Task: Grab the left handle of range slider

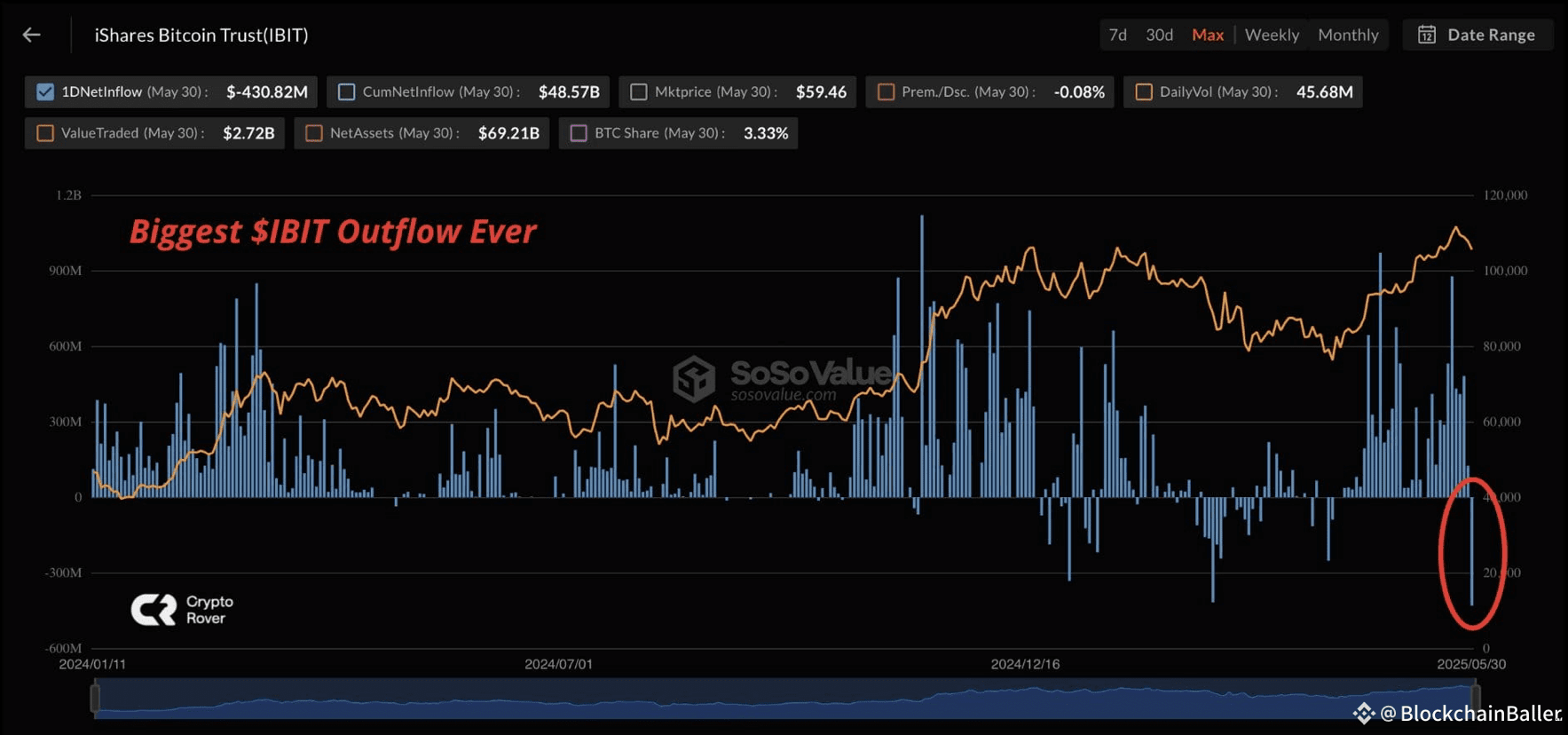Action: pyautogui.click(x=95, y=698)
